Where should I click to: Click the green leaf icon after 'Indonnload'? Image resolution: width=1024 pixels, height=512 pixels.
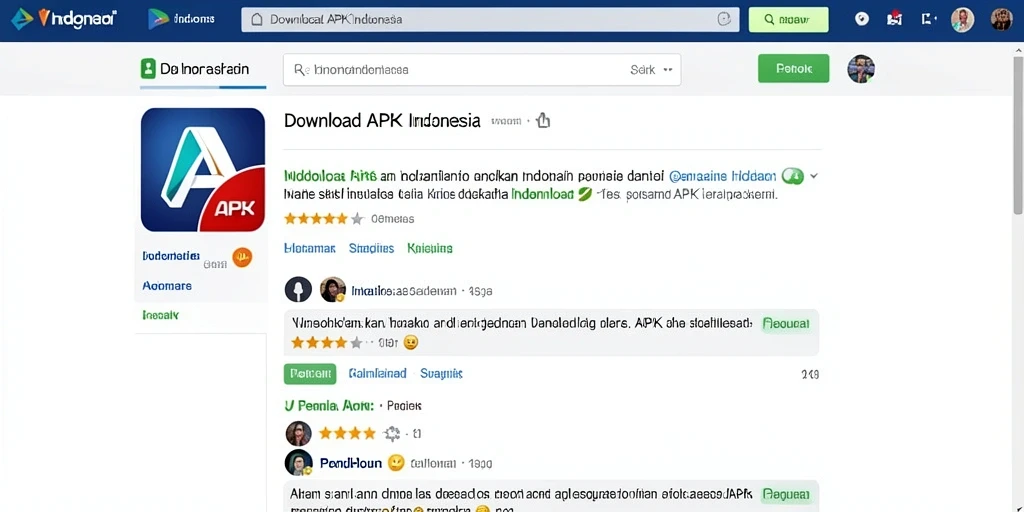pos(585,194)
